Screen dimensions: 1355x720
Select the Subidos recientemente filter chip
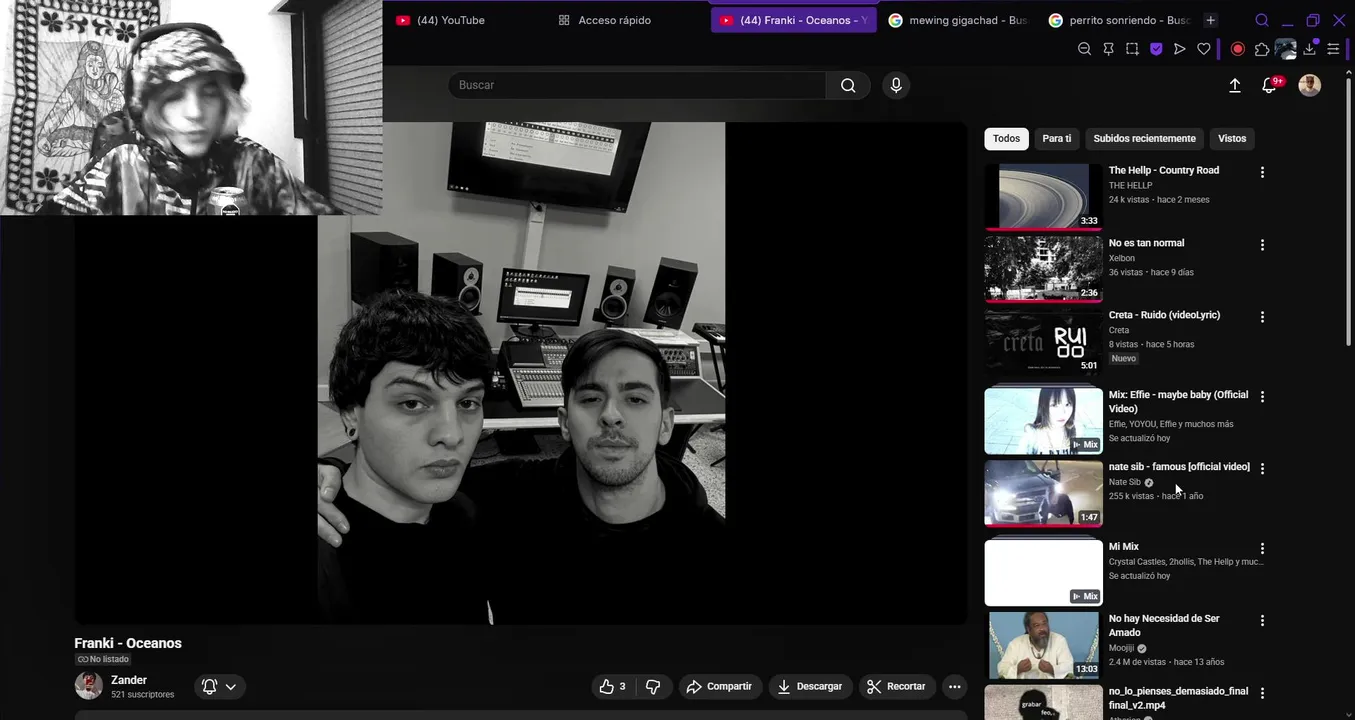click(1144, 139)
